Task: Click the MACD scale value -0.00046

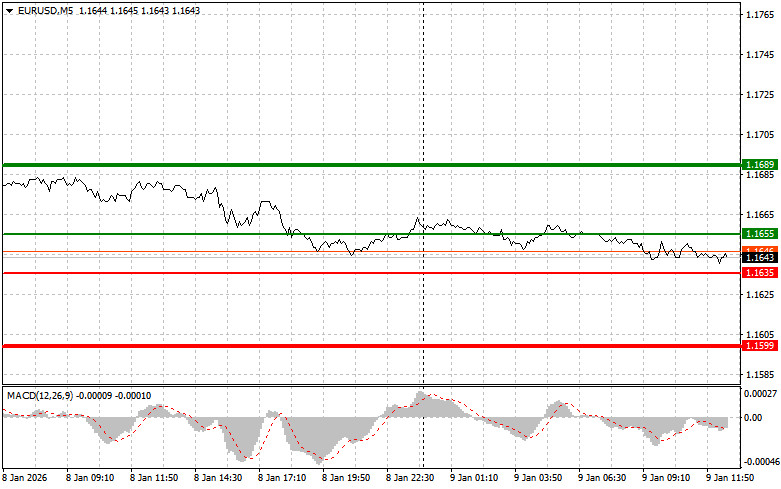Action: 762,462
